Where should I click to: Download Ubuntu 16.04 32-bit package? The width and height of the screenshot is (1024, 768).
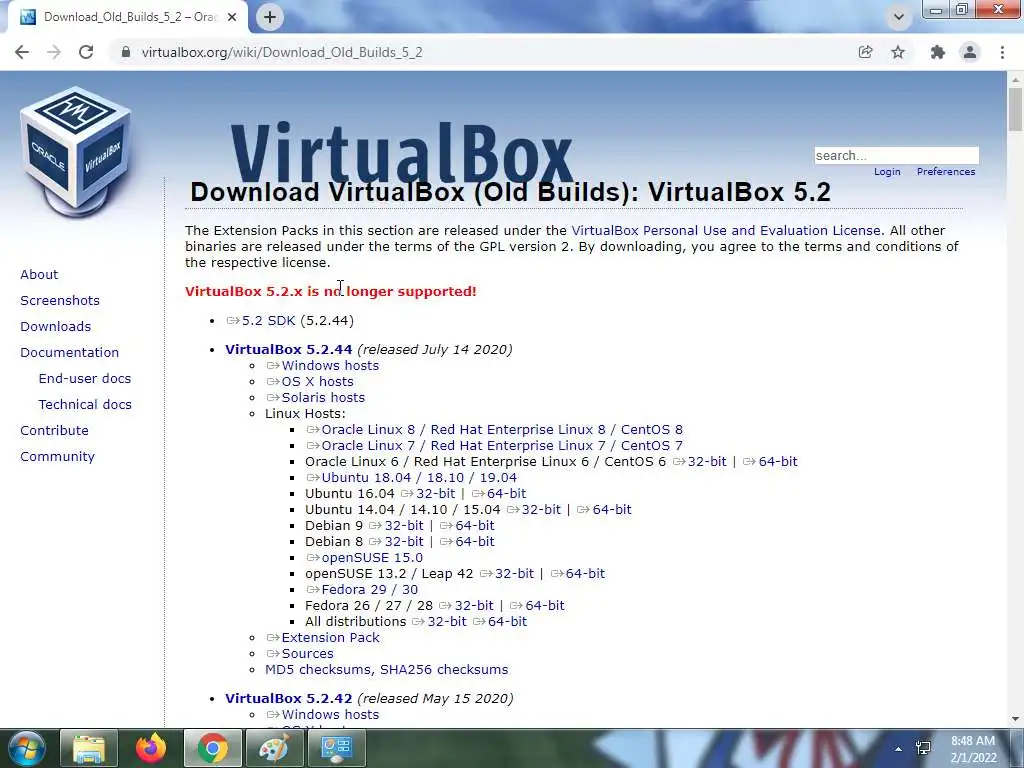tap(428, 494)
